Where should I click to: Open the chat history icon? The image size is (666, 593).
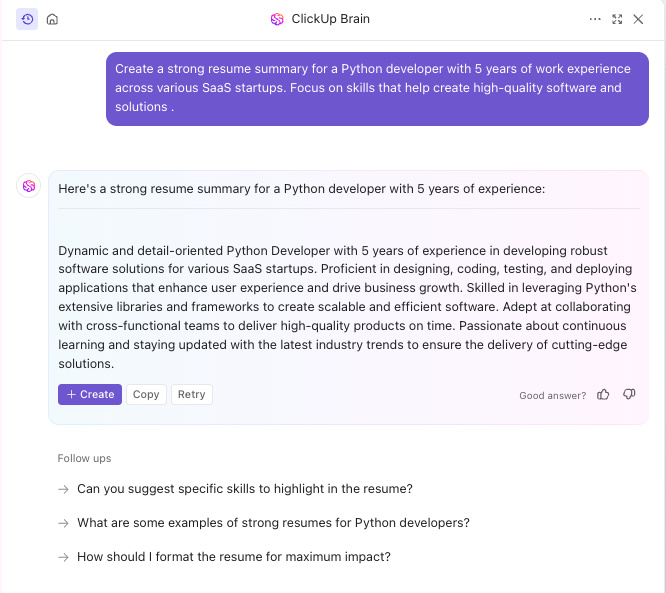27,19
